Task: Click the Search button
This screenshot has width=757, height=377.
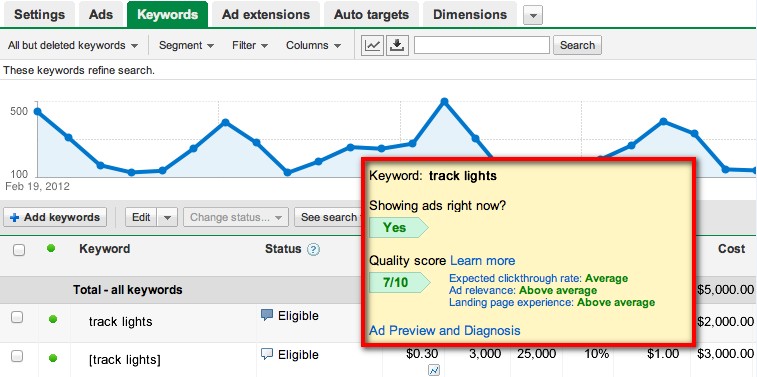Action: (577, 45)
